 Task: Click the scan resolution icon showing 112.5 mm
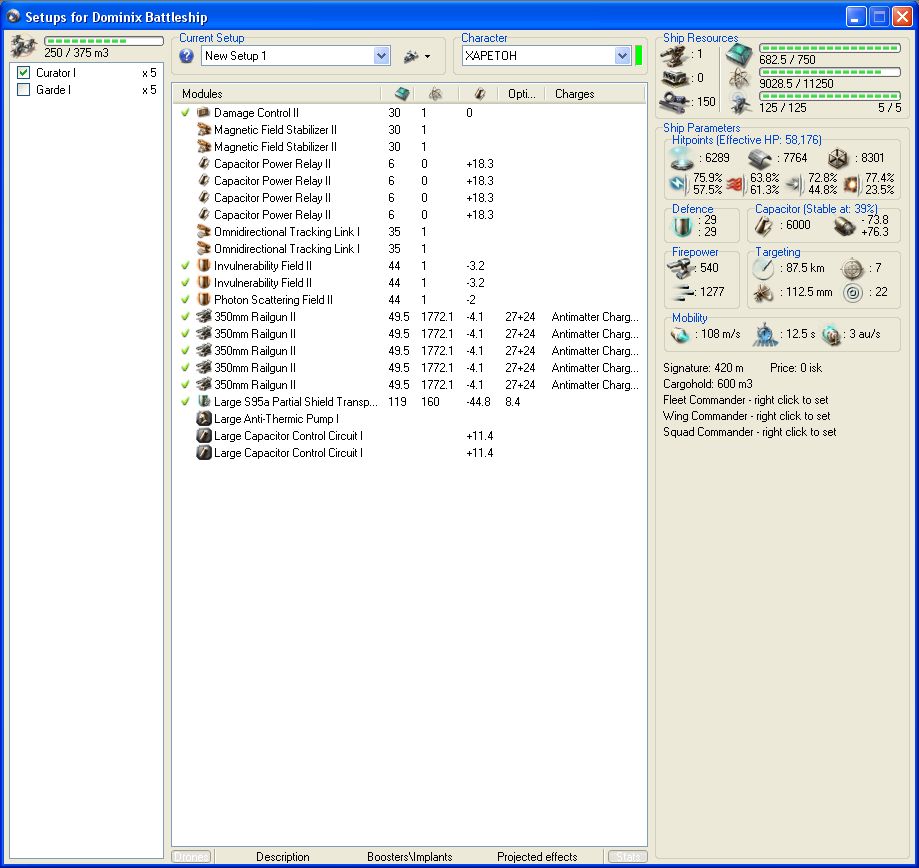point(763,292)
